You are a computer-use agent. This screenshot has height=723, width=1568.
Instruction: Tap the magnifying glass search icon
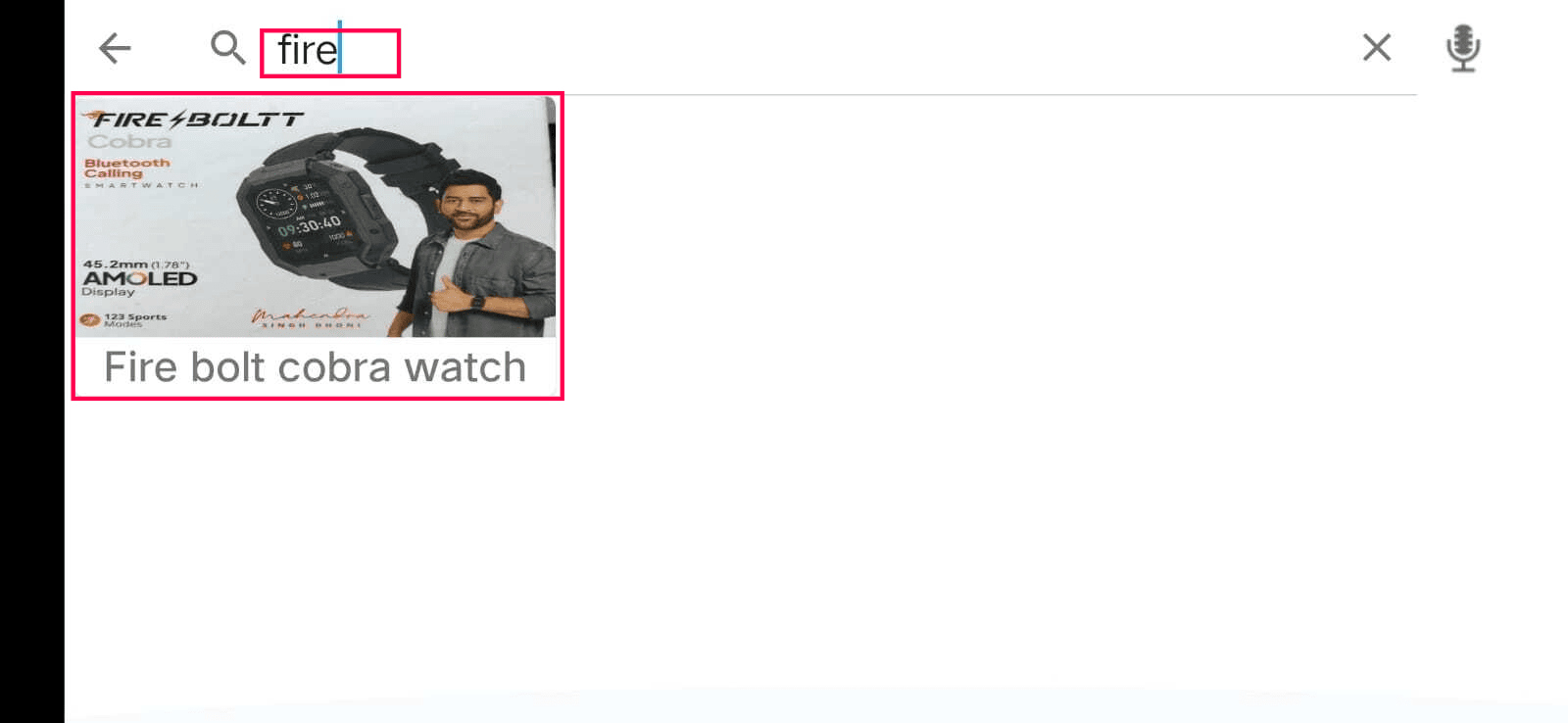point(227,47)
